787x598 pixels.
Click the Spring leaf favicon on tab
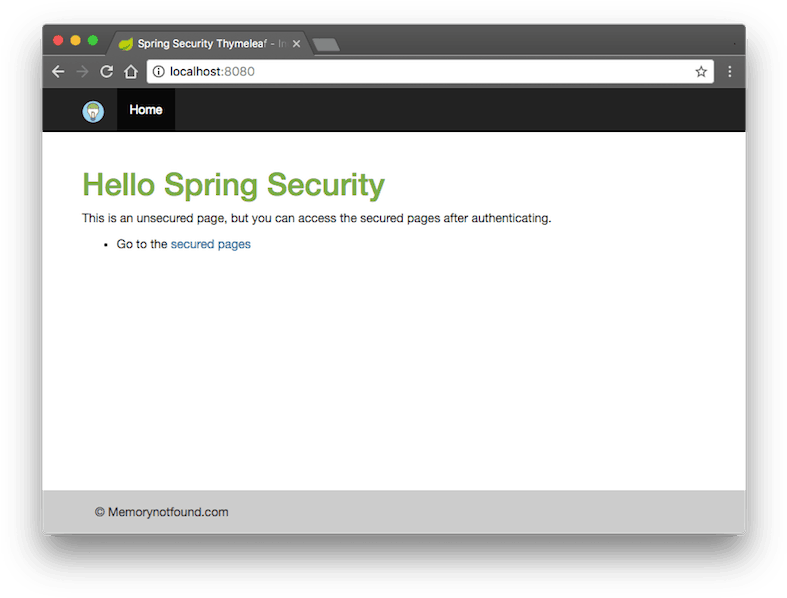pyautogui.click(x=125, y=44)
